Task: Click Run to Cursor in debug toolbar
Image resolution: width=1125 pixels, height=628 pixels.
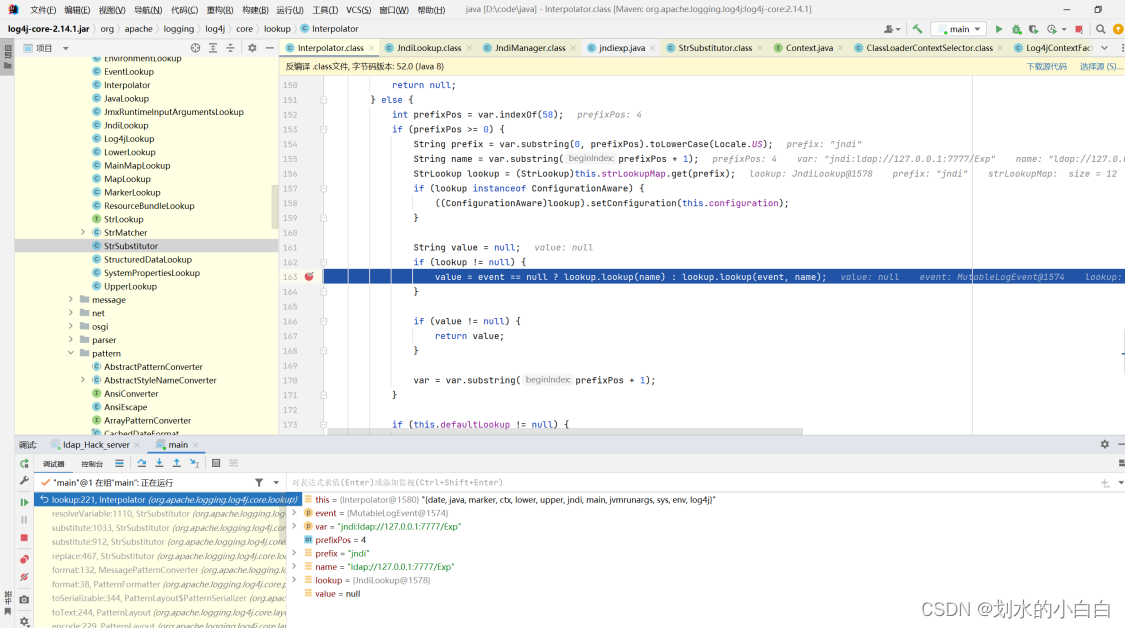Action: (194, 464)
